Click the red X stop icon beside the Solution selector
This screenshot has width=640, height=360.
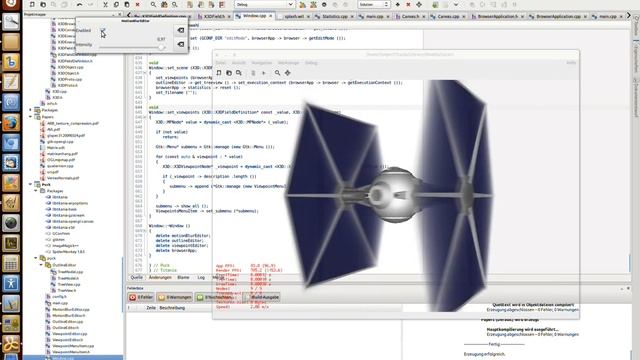click(408, 4)
